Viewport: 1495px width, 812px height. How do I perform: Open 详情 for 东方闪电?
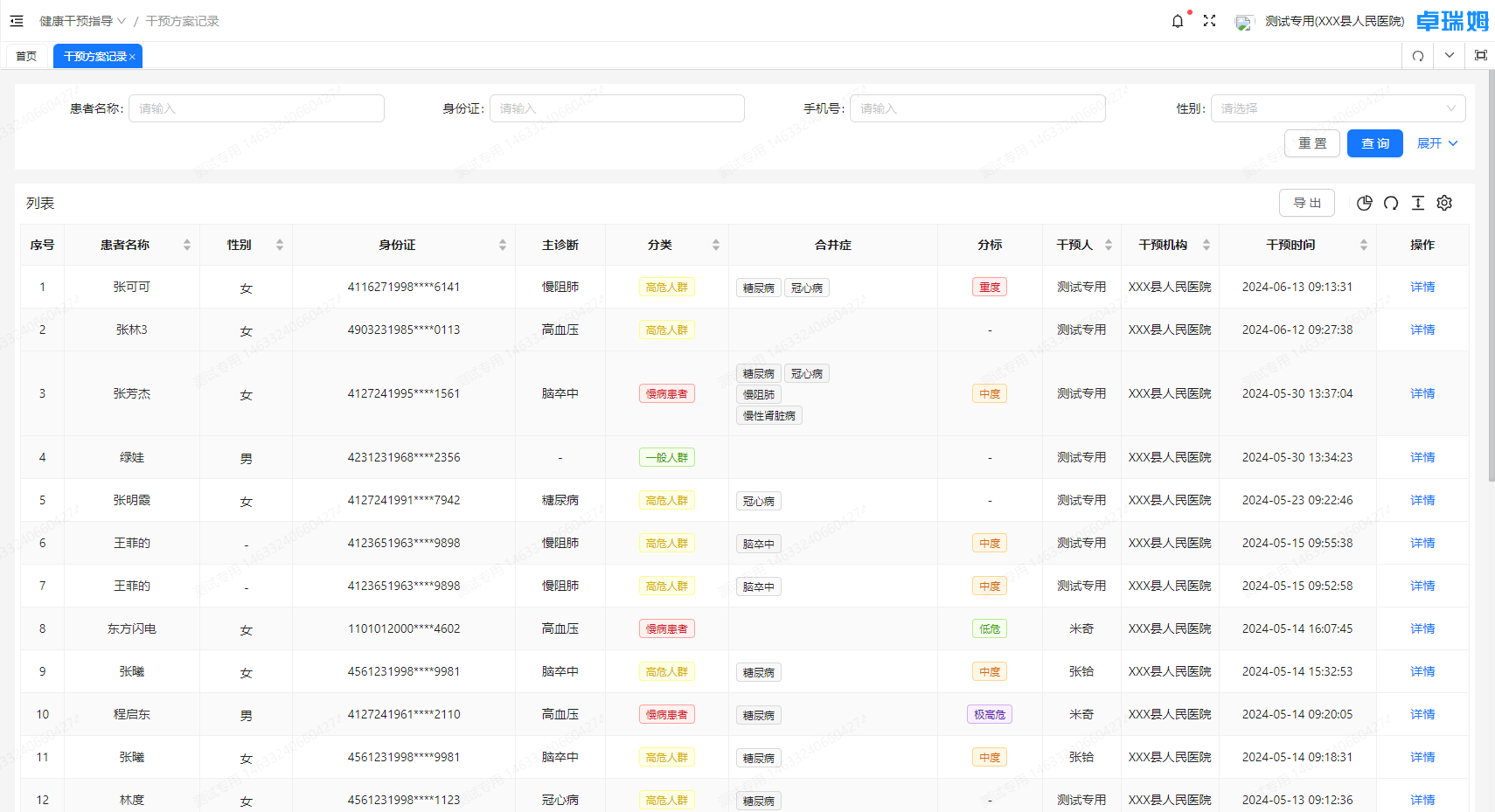(x=1422, y=628)
